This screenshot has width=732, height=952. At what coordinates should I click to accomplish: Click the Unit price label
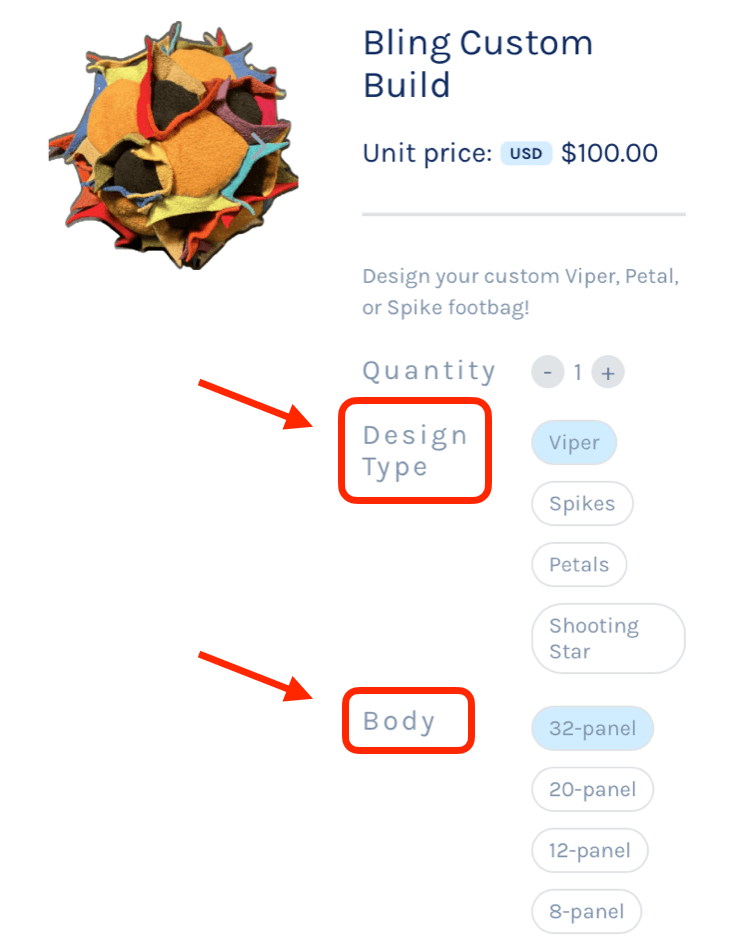pyautogui.click(x=427, y=154)
